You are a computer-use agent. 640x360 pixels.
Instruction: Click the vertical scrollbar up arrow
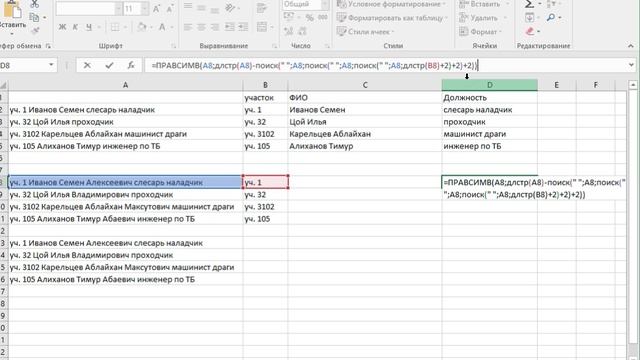click(633, 85)
